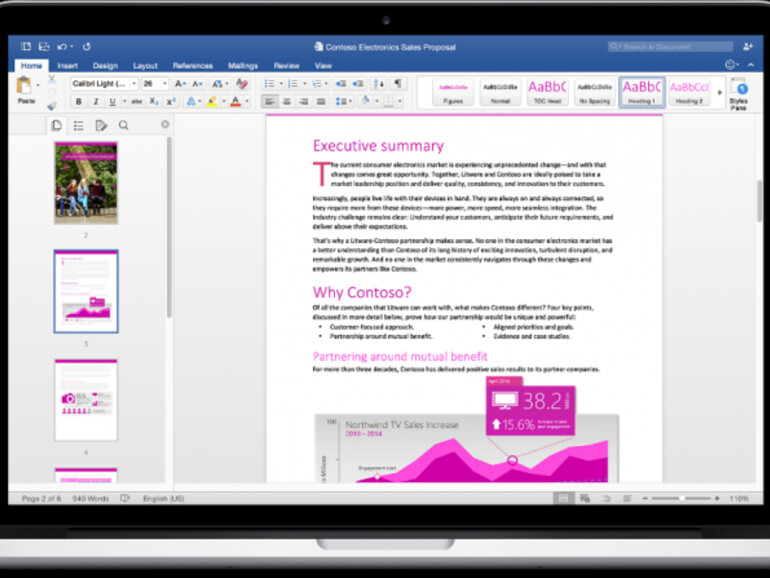Click the Clear Formatting icon
Screen dimensions: 770x578
[242, 83]
